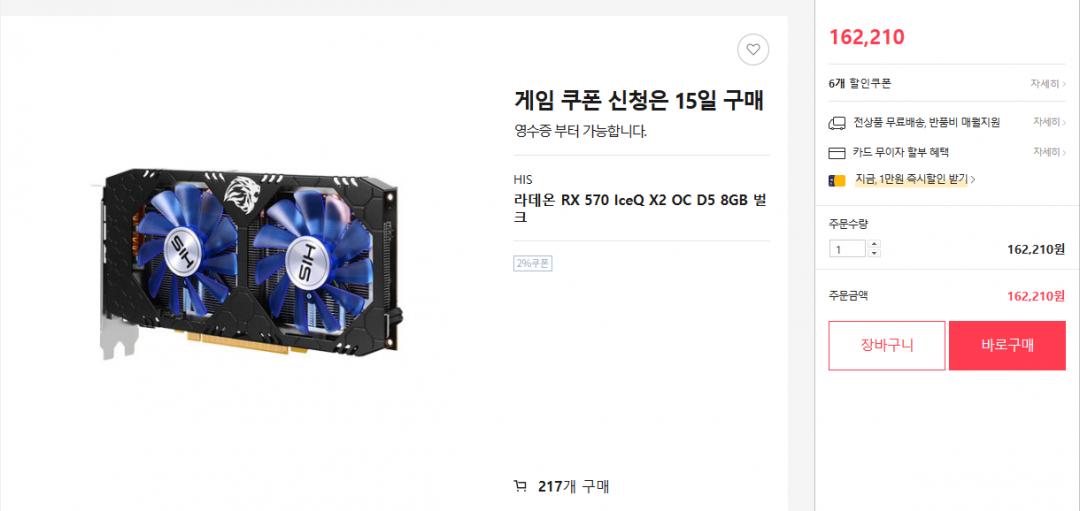
Task: Expand 자세히 next to 전상품 무료배송
Action: click(1048, 122)
